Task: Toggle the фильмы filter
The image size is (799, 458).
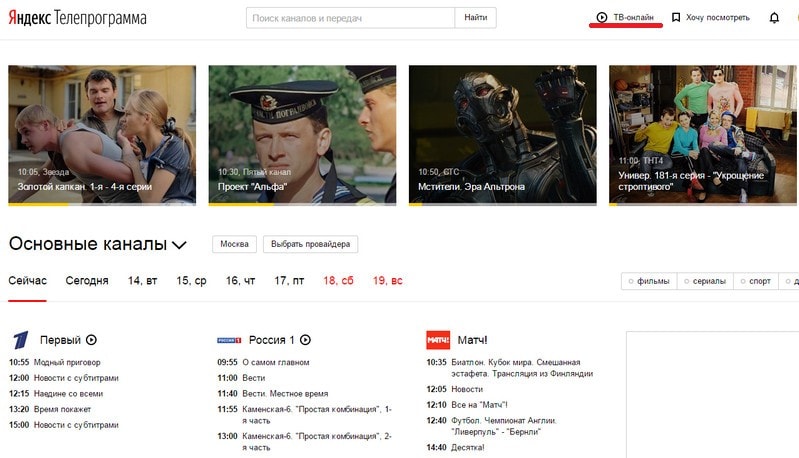Action: (649, 281)
